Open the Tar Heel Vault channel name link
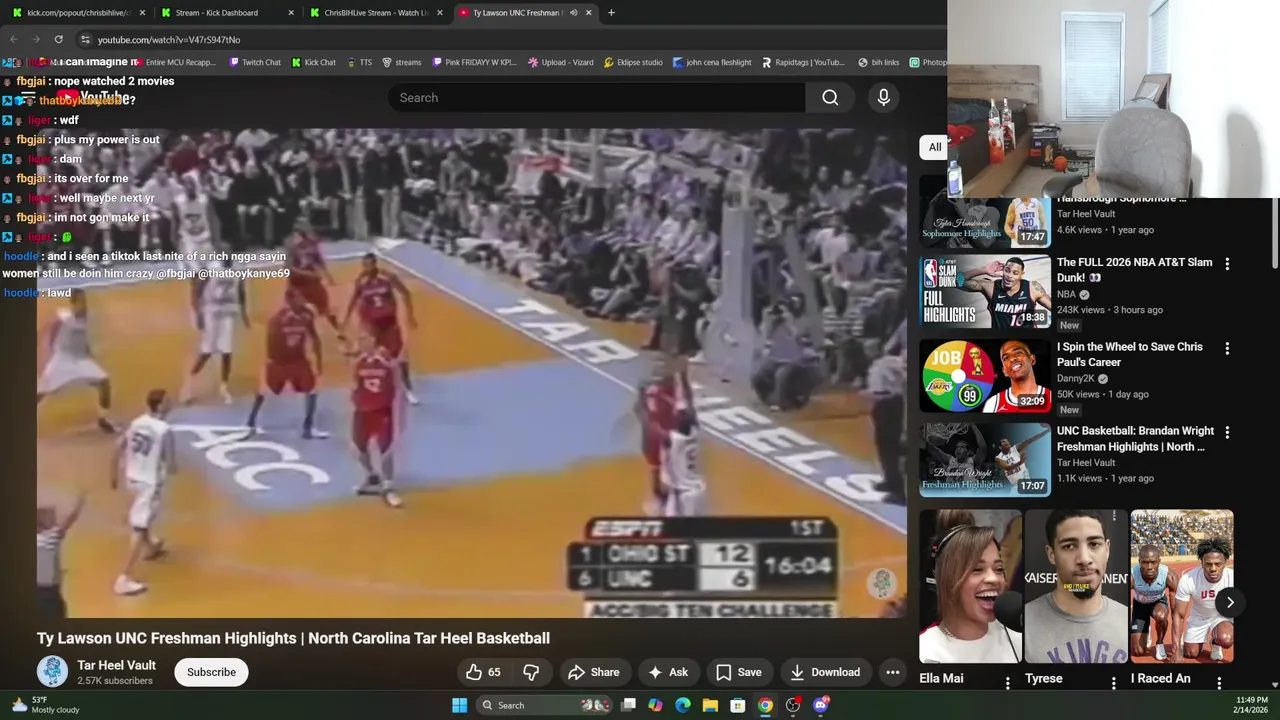Image resolution: width=1280 pixels, height=720 pixels. pos(116,665)
